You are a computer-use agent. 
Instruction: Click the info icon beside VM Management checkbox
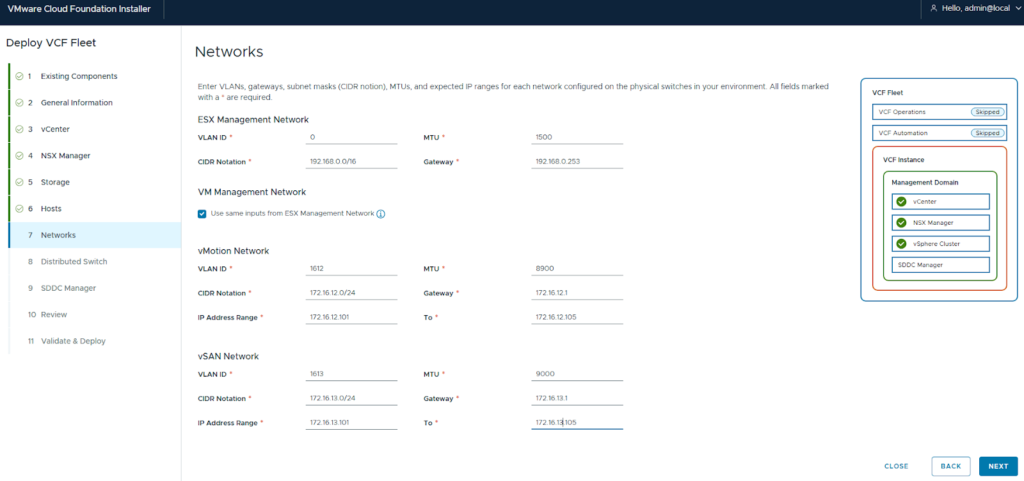[381, 213]
